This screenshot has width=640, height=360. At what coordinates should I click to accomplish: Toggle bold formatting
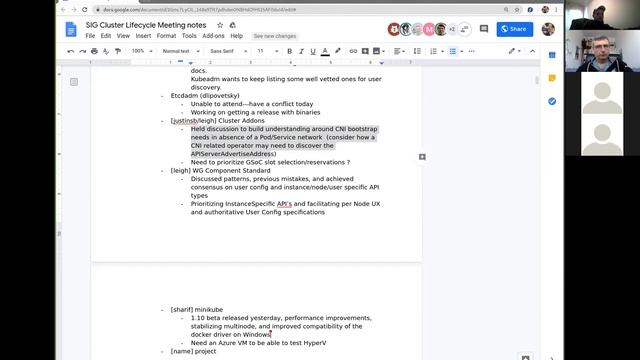coord(289,51)
